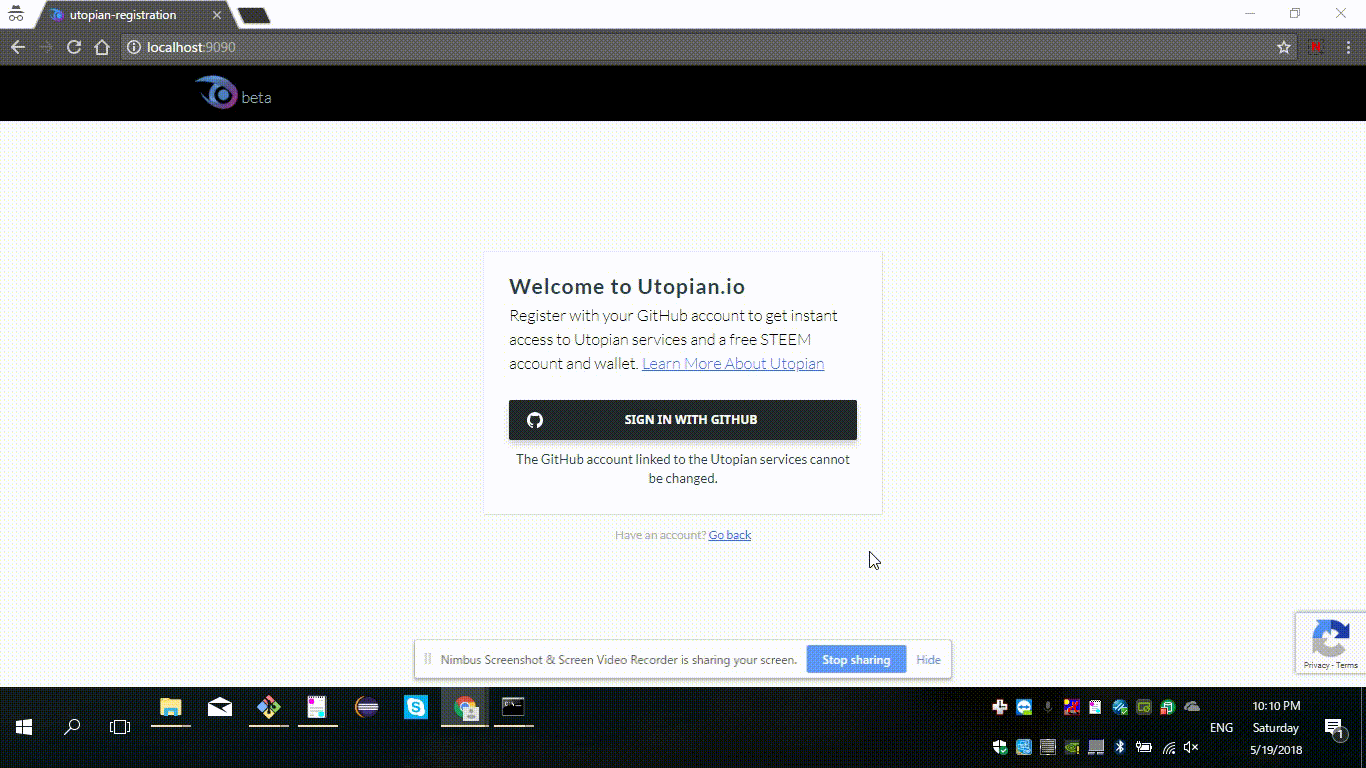Navigate back with the browser back arrow
Screen dimensions: 1366x768
pyautogui.click(x=18, y=47)
